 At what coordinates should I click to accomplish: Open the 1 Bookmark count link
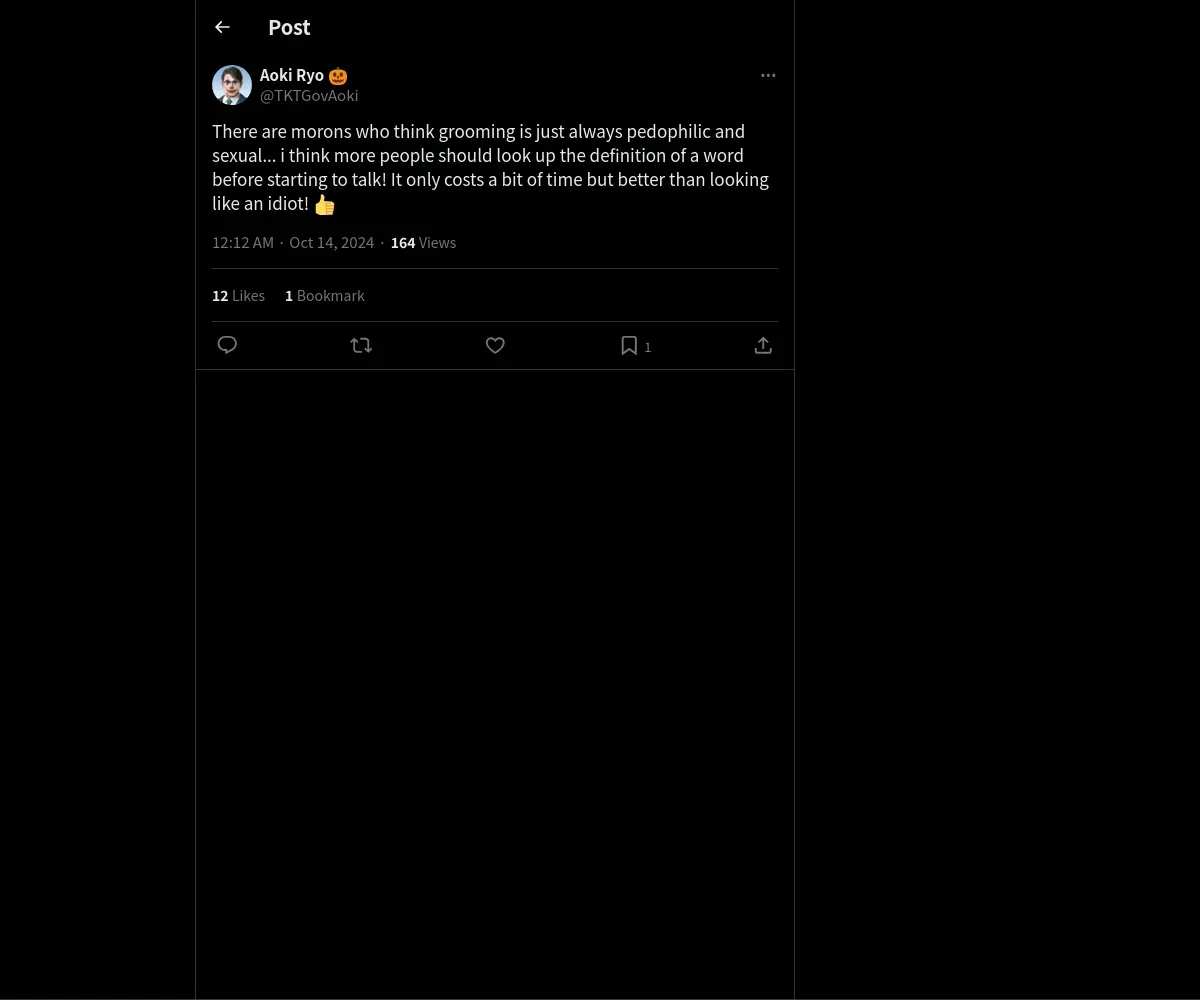(x=325, y=296)
